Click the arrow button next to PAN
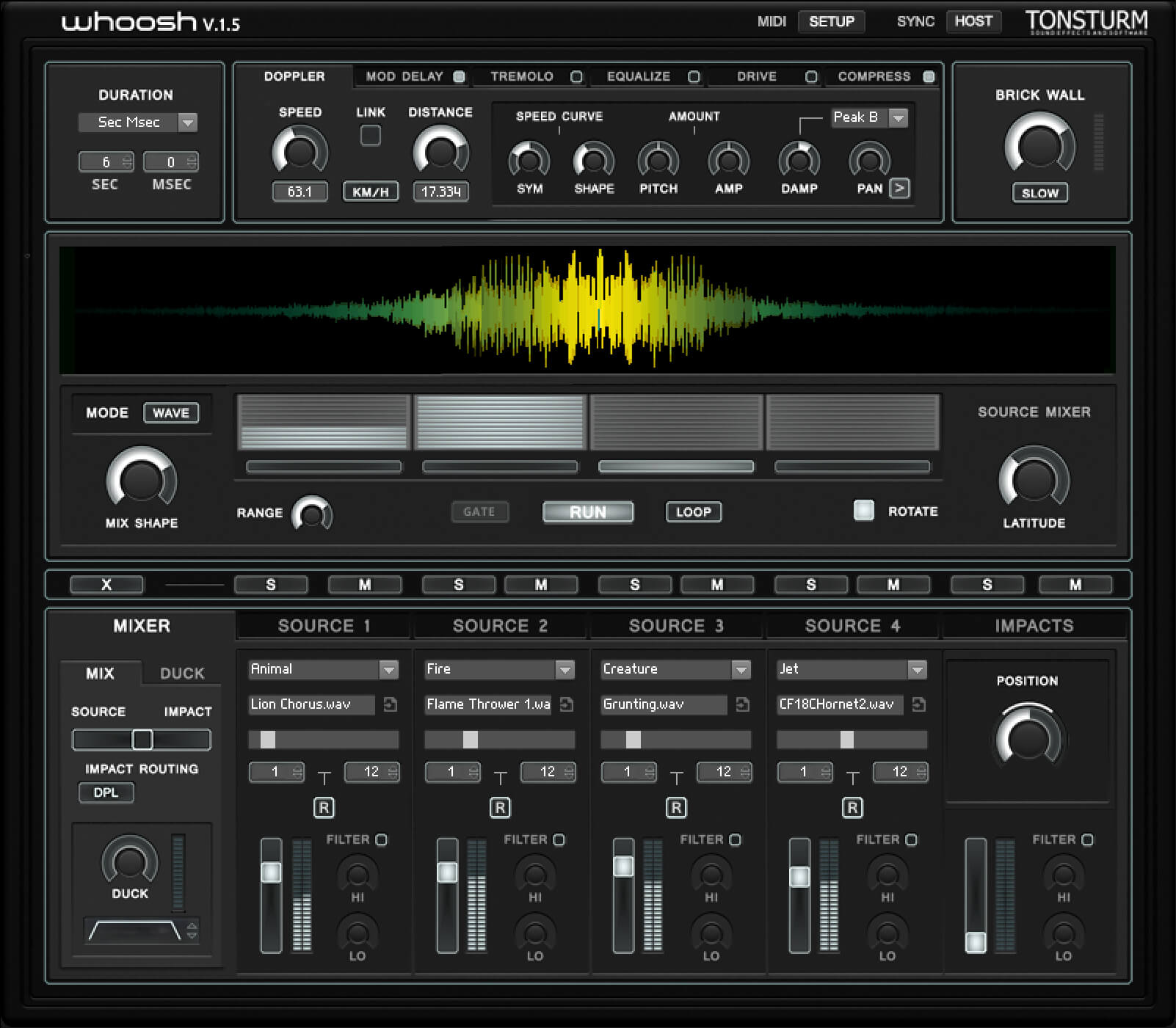The width and height of the screenshot is (1176, 1028). coord(899,189)
